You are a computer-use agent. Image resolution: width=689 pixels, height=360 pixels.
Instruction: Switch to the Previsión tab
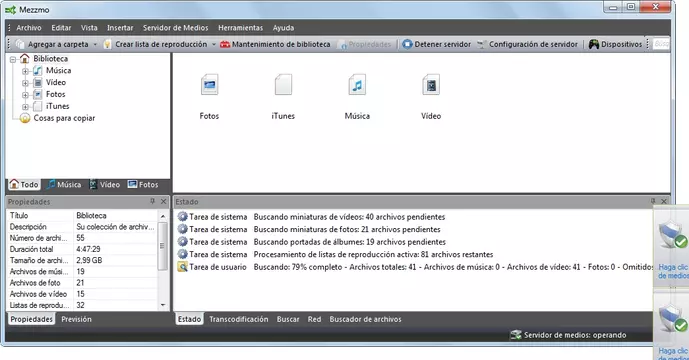coord(76,319)
